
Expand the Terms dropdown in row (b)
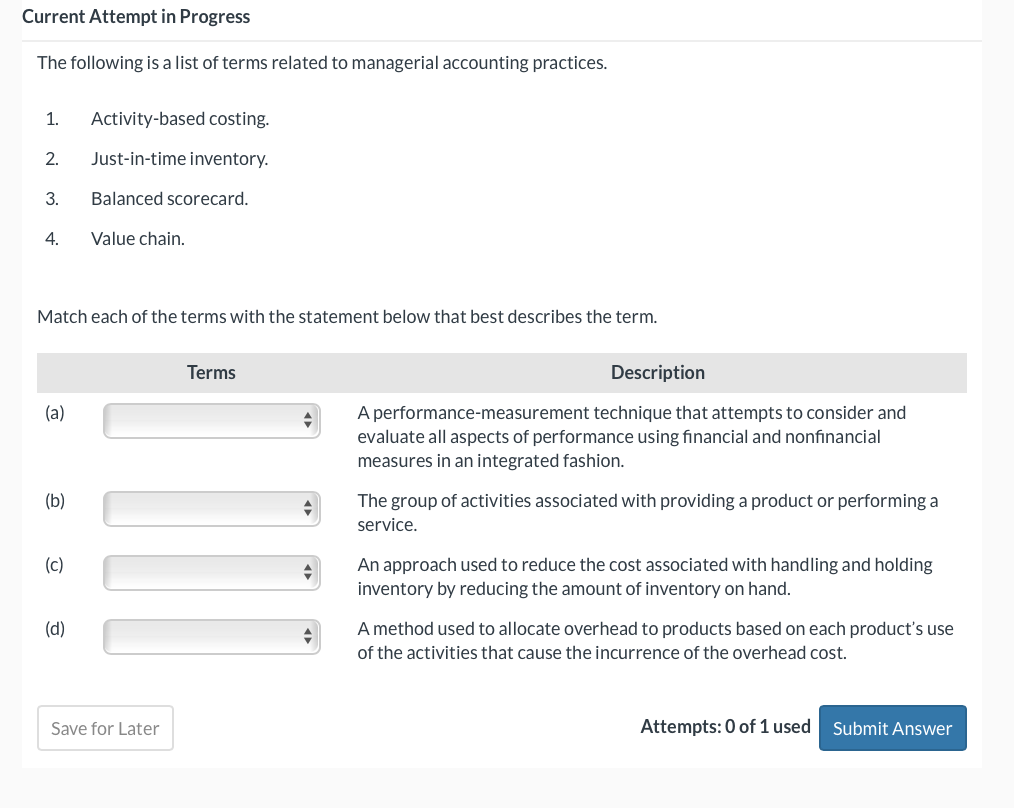point(211,509)
